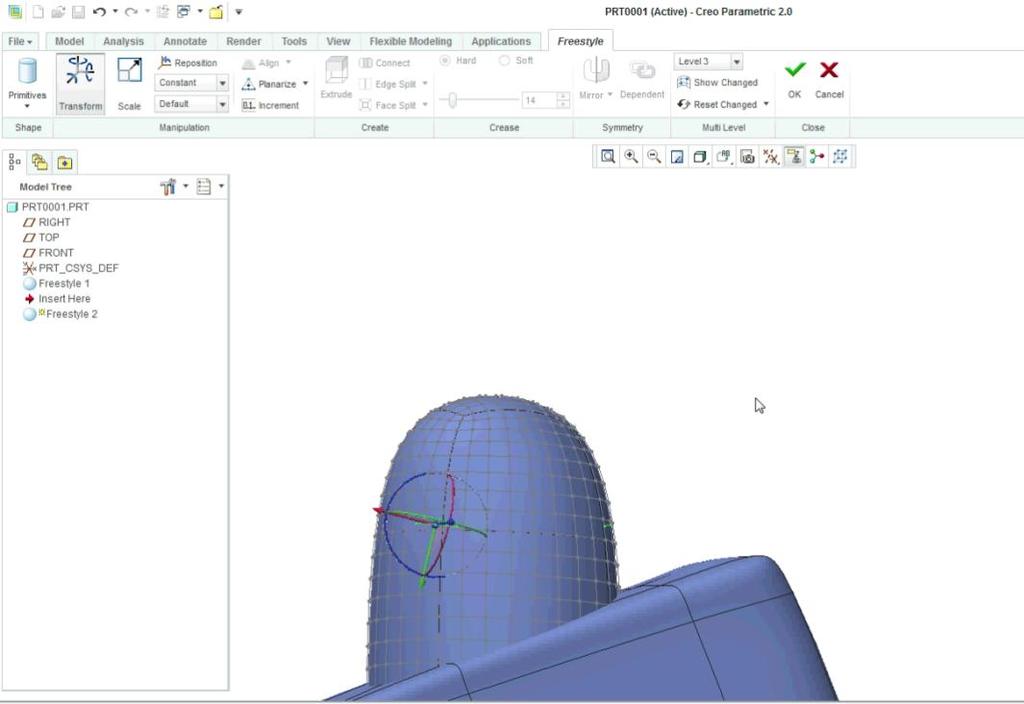Click the Undo arrow icon

point(99,12)
